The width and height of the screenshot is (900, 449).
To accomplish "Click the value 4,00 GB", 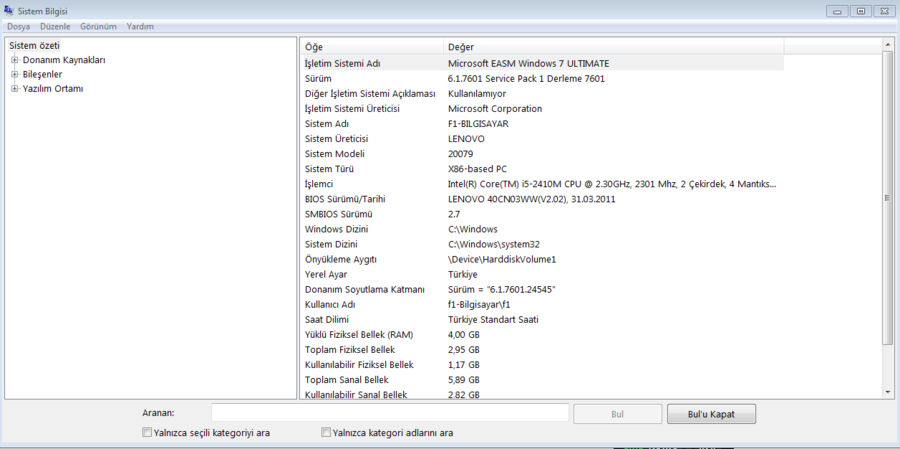I will tap(464, 335).
